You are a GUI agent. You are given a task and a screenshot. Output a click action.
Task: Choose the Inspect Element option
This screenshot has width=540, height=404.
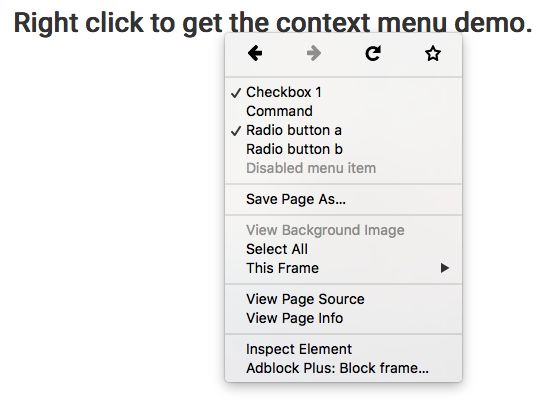click(x=343, y=349)
